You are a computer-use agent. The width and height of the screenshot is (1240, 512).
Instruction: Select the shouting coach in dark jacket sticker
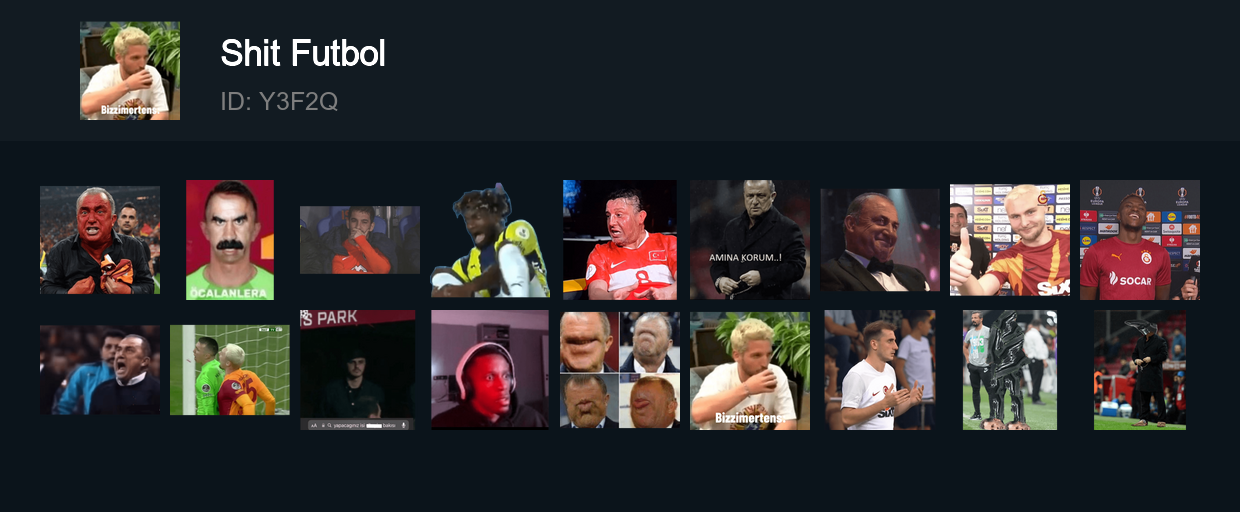[100, 370]
